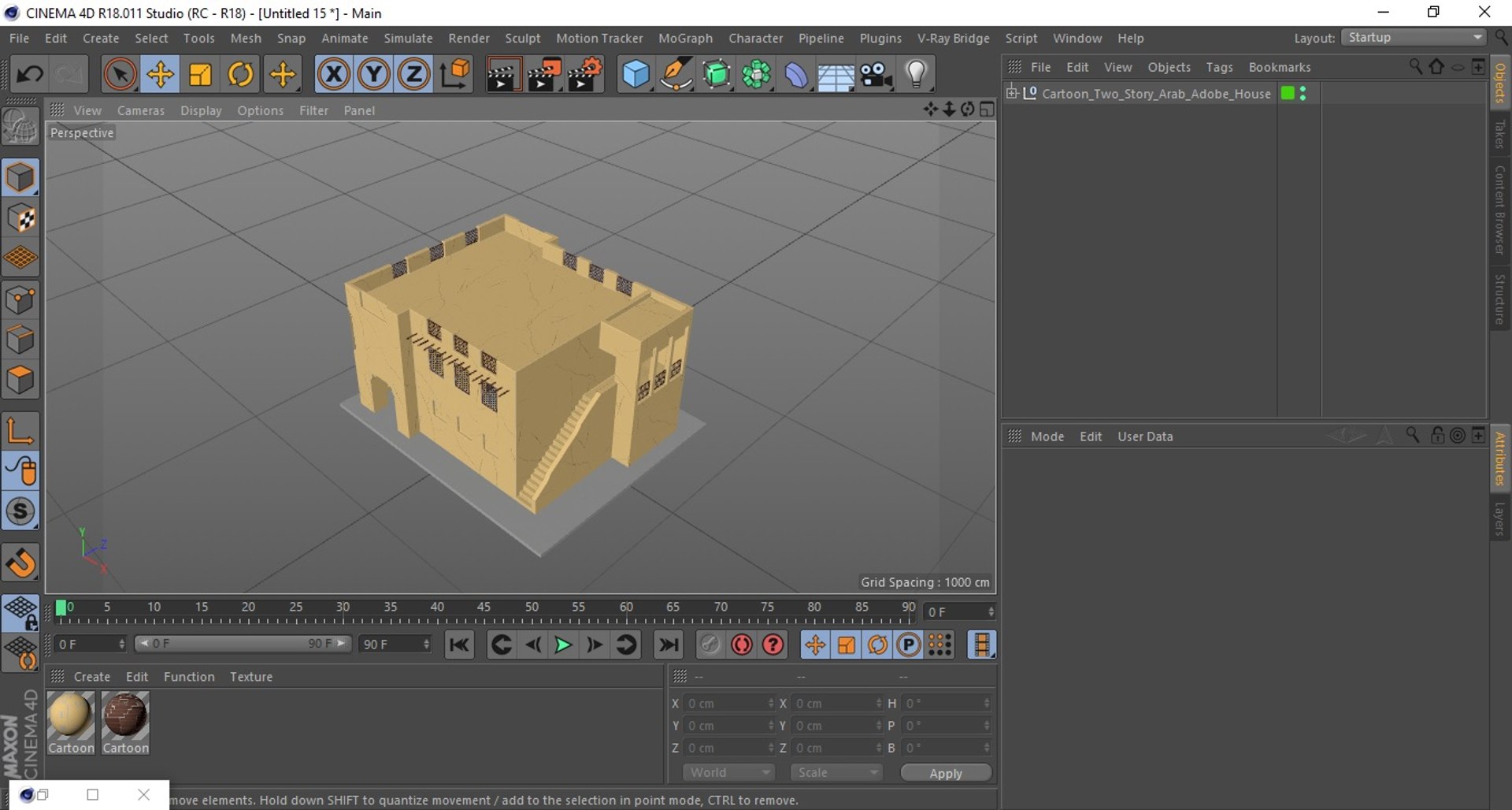Activate the Rotate tool
This screenshot has height=810, width=1512.
[241, 75]
